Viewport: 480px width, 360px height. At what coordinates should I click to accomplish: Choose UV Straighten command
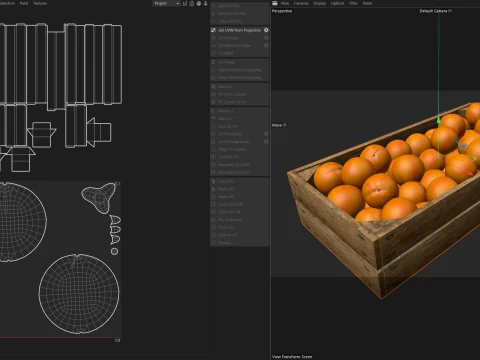click(x=240, y=134)
